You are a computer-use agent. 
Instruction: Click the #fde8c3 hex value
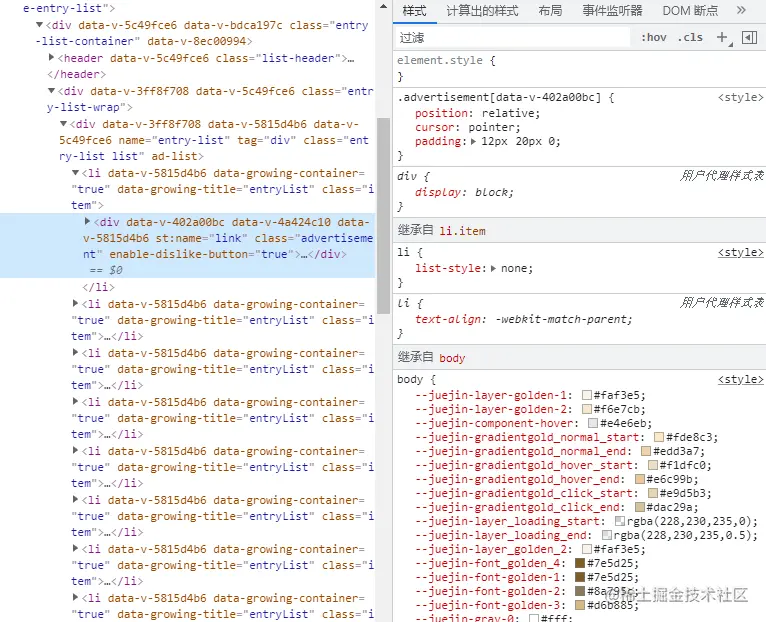pyautogui.click(x=689, y=437)
